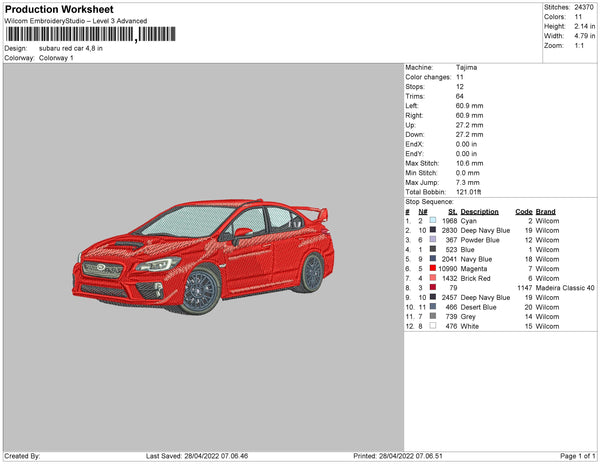Image resolution: width=600 pixels, height=464 pixels.
Task: Click the 'Grey' description text
Action: coord(468,317)
